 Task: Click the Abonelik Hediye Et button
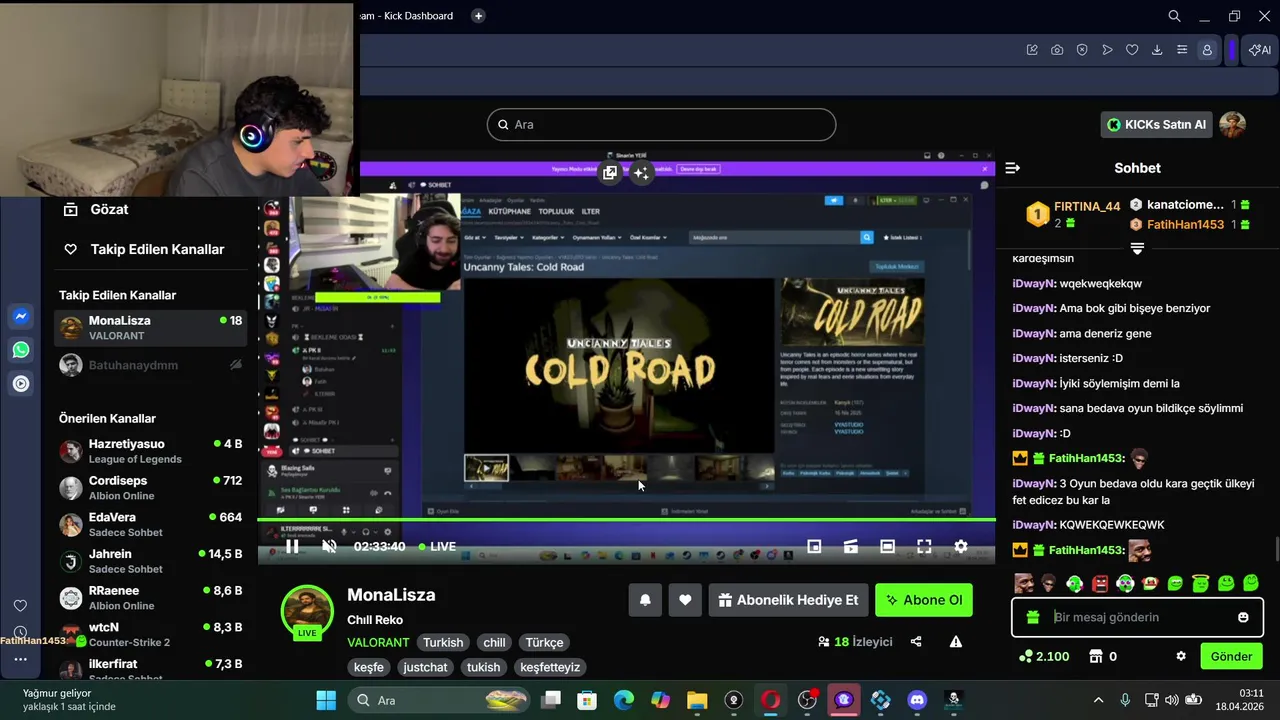coord(788,600)
